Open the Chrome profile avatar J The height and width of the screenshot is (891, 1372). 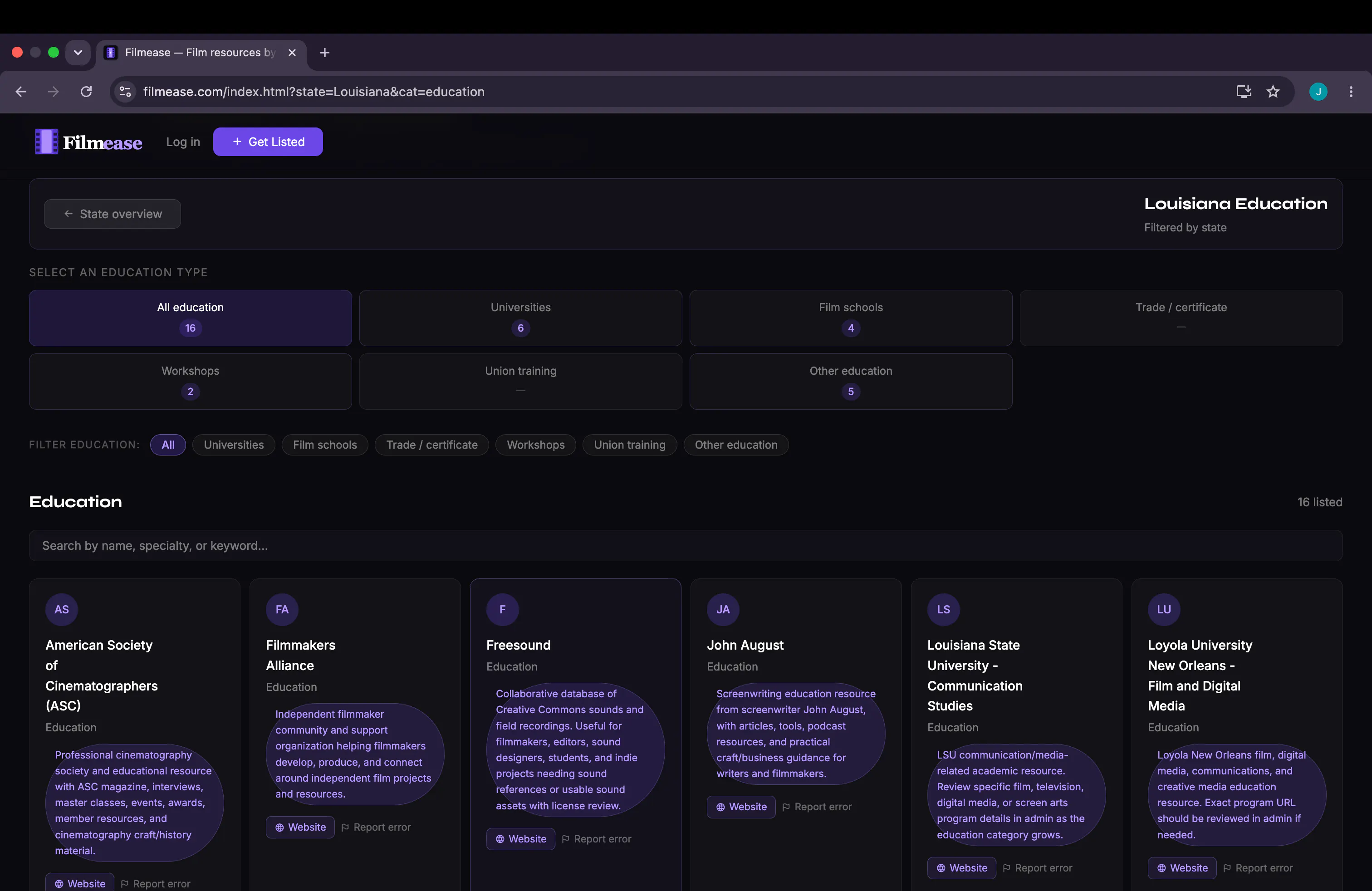click(x=1318, y=92)
